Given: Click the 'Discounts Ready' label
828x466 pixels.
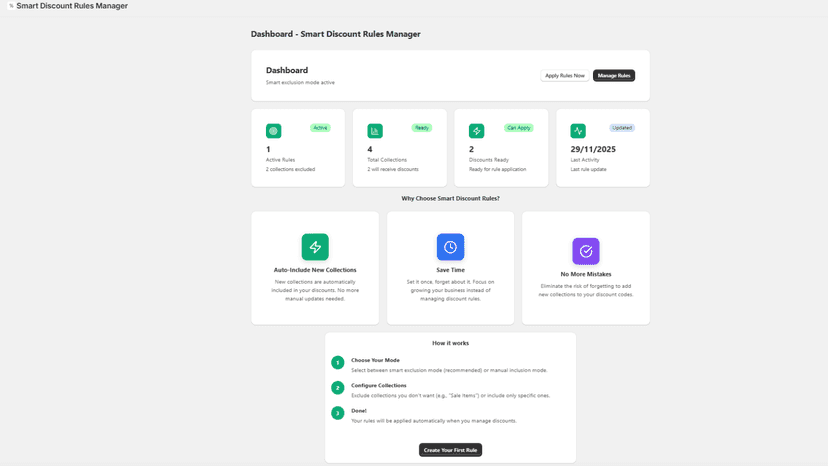Looking at the screenshot, I should 488,160.
